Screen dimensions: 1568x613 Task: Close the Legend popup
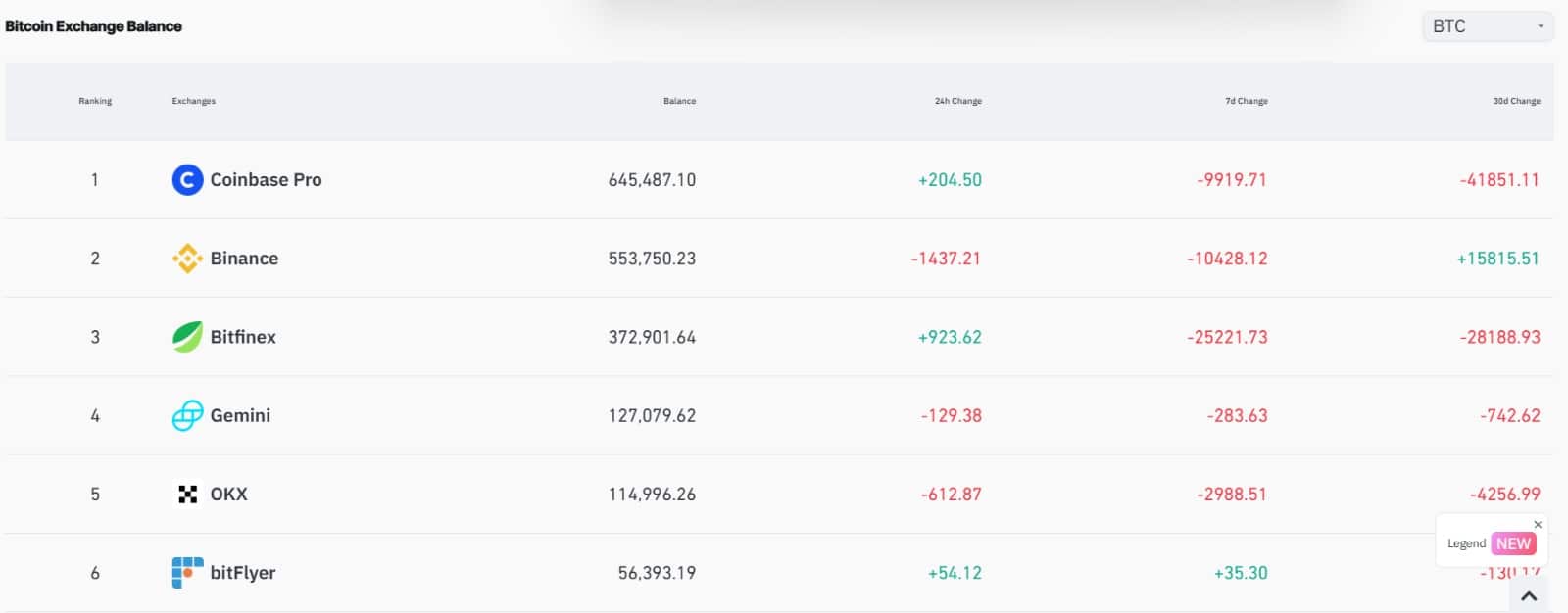(1538, 525)
